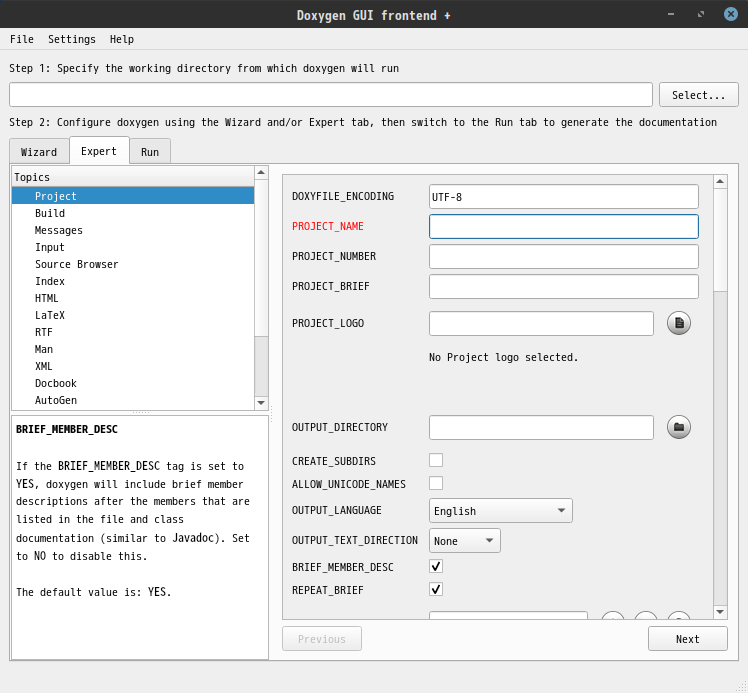Close the Doxygen GUI frontend window
Image resolution: width=748 pixels, height=693 pixels.
(x=730, y=14)
